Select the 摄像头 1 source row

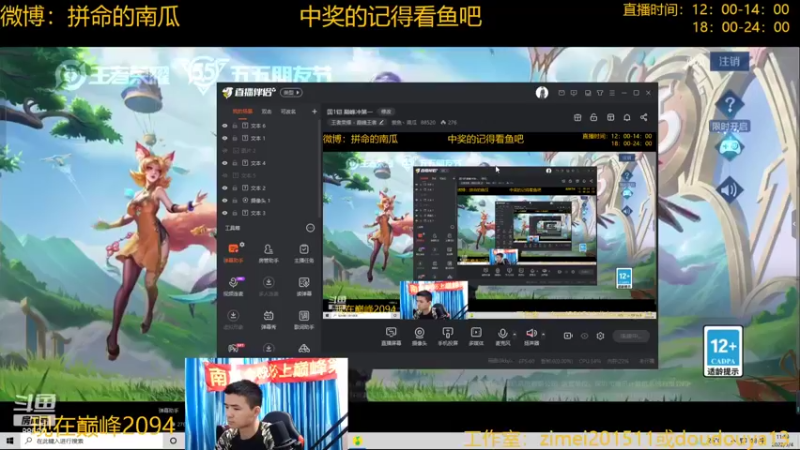point(269,200)
